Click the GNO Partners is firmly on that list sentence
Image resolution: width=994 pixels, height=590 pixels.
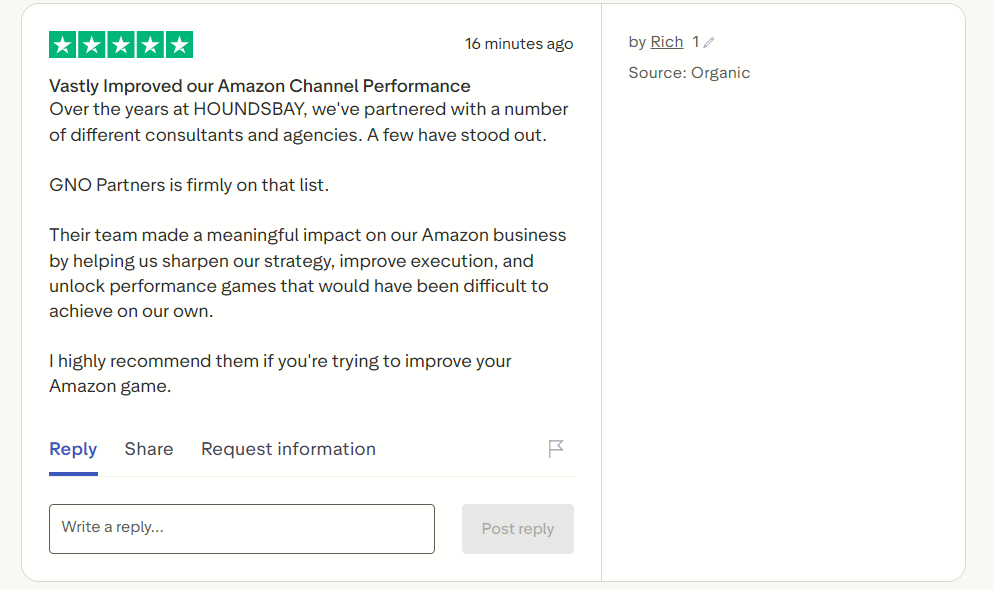(x=189, y=185)
